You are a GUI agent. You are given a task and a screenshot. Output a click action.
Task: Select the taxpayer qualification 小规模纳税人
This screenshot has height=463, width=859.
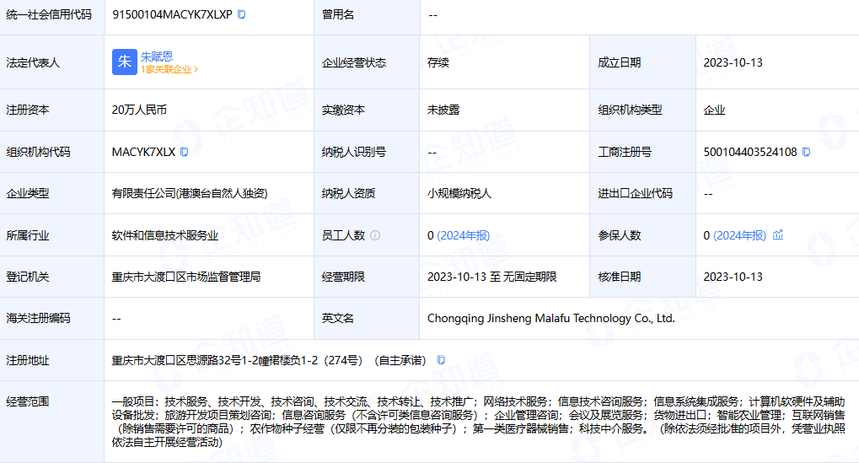click(459, 193)
